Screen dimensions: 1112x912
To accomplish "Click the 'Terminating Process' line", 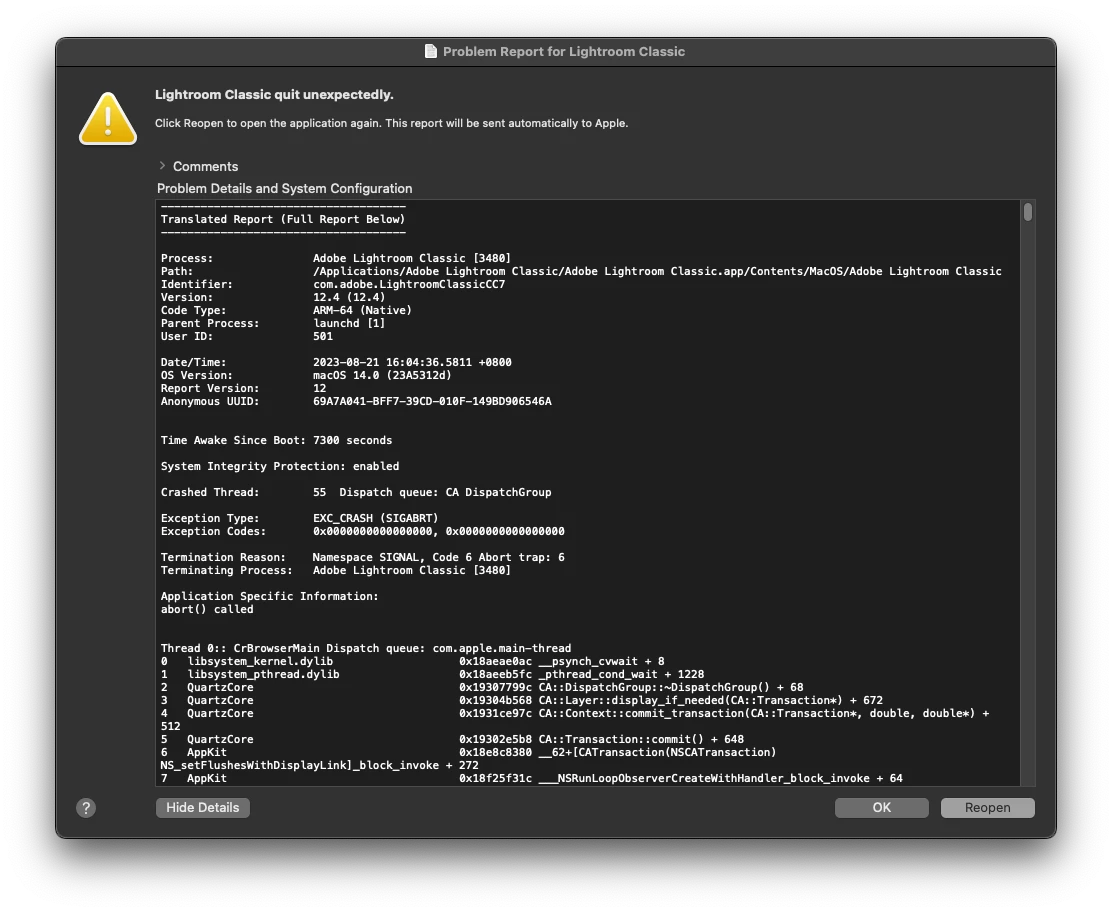I will click(335, 570).
